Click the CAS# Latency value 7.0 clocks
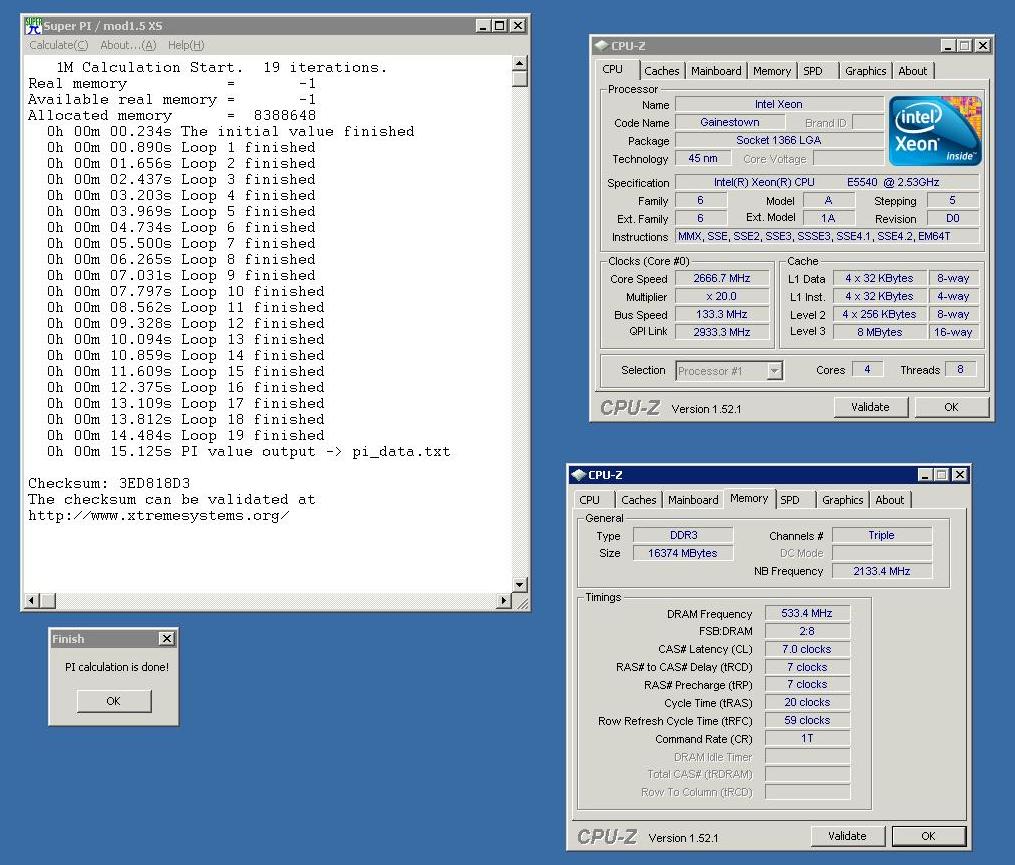This screenshot has width=1015, height=865. pos(807,649)
